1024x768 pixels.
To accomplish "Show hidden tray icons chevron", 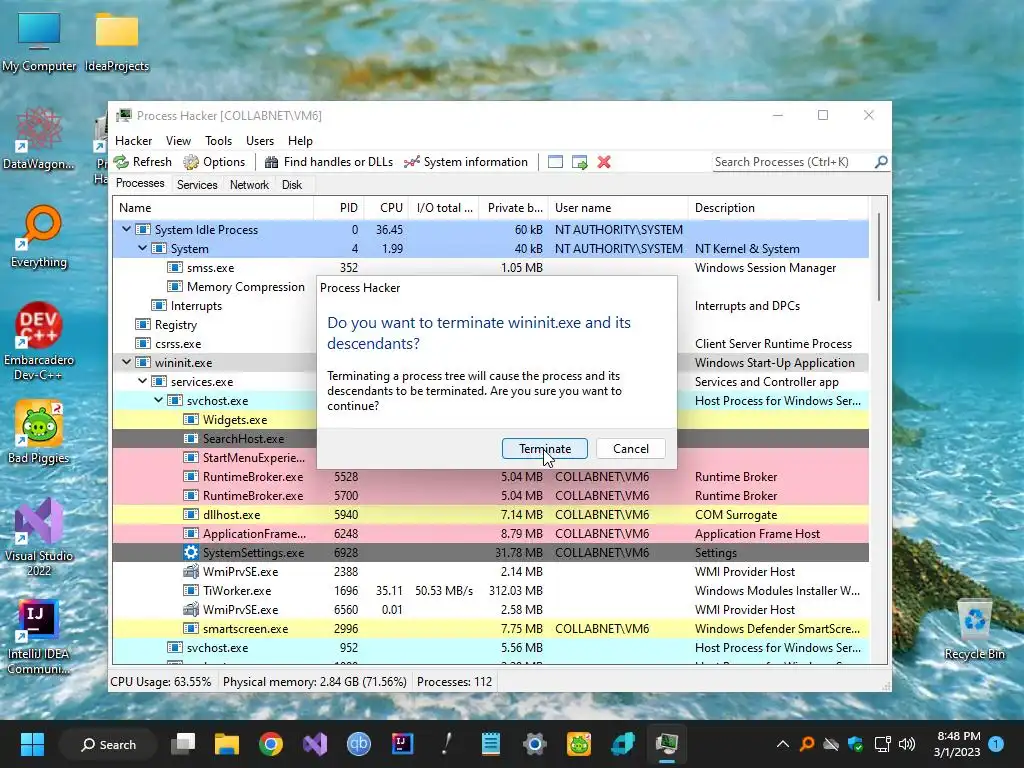I will [x=782, y=744].
